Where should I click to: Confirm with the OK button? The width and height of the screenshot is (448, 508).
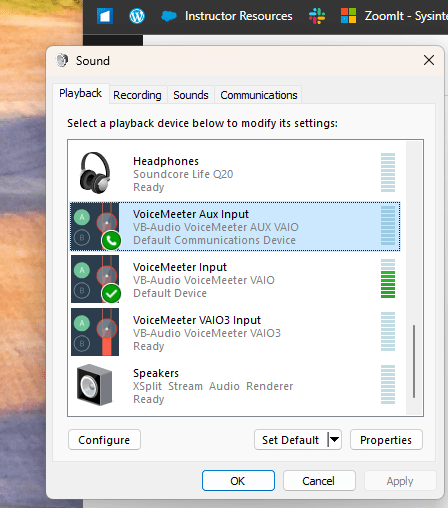click(x=238, y=481)
